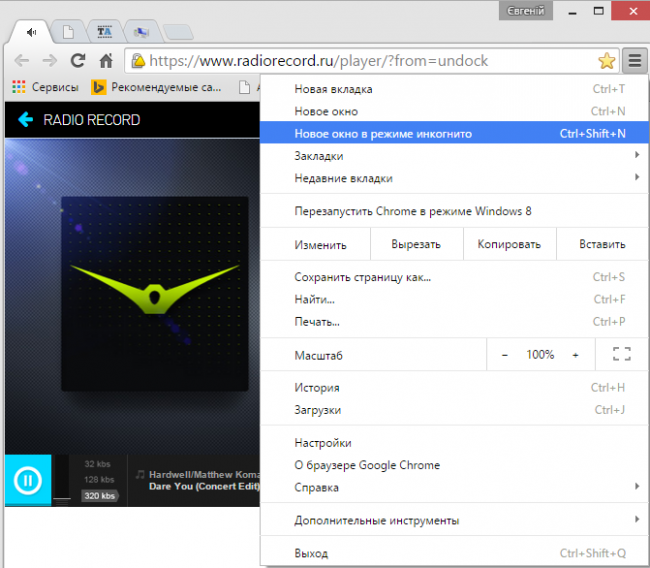The image size is (650, 568).
Task: Click the Radio Record logo artwork
Action: click(x=155, y=294)
